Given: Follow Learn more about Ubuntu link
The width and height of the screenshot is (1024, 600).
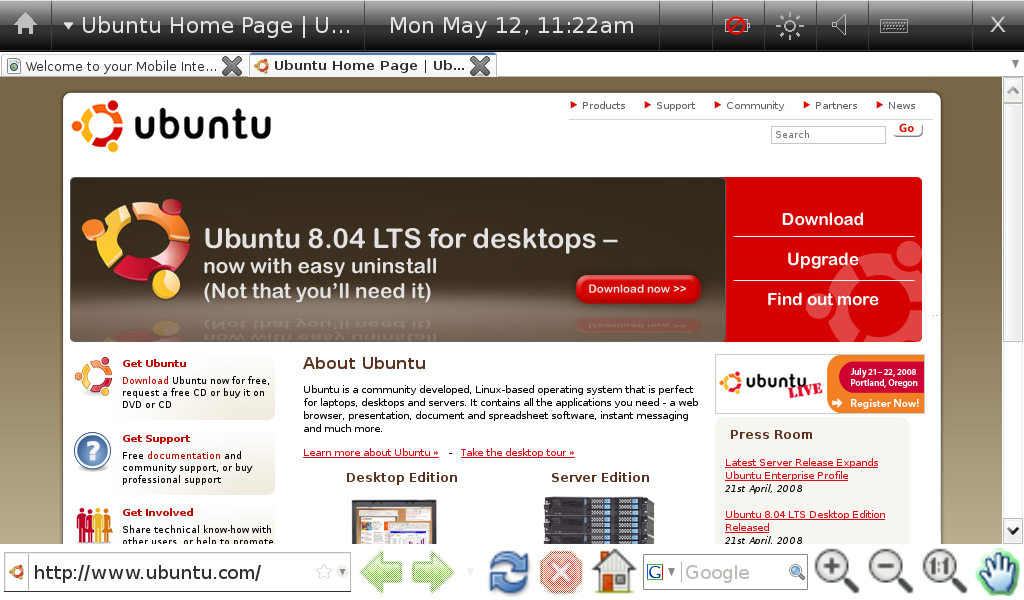Looking at the screenshot, I should click(371, 452).
